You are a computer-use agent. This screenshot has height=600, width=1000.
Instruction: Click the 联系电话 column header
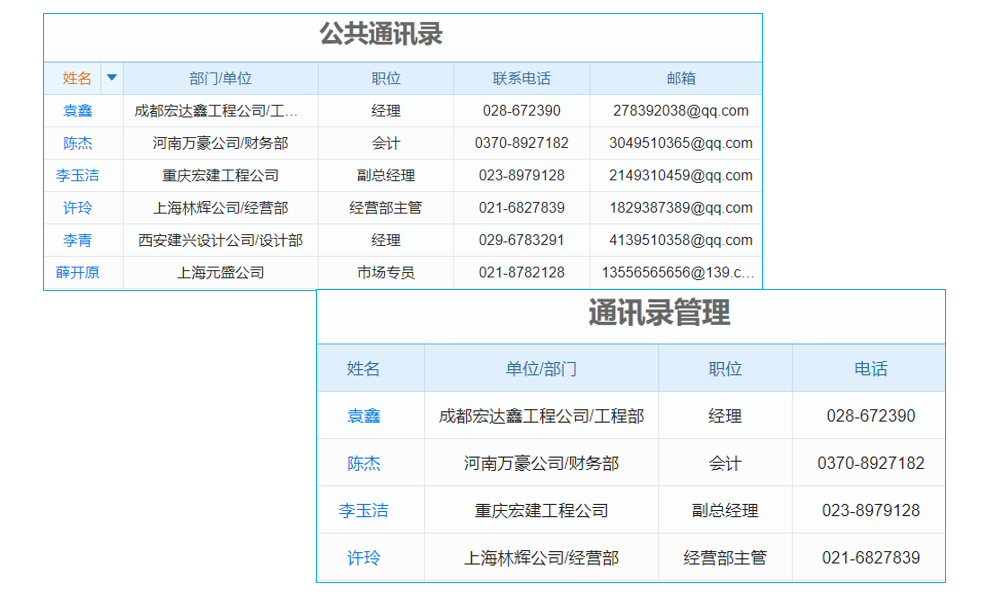point(521,77)
